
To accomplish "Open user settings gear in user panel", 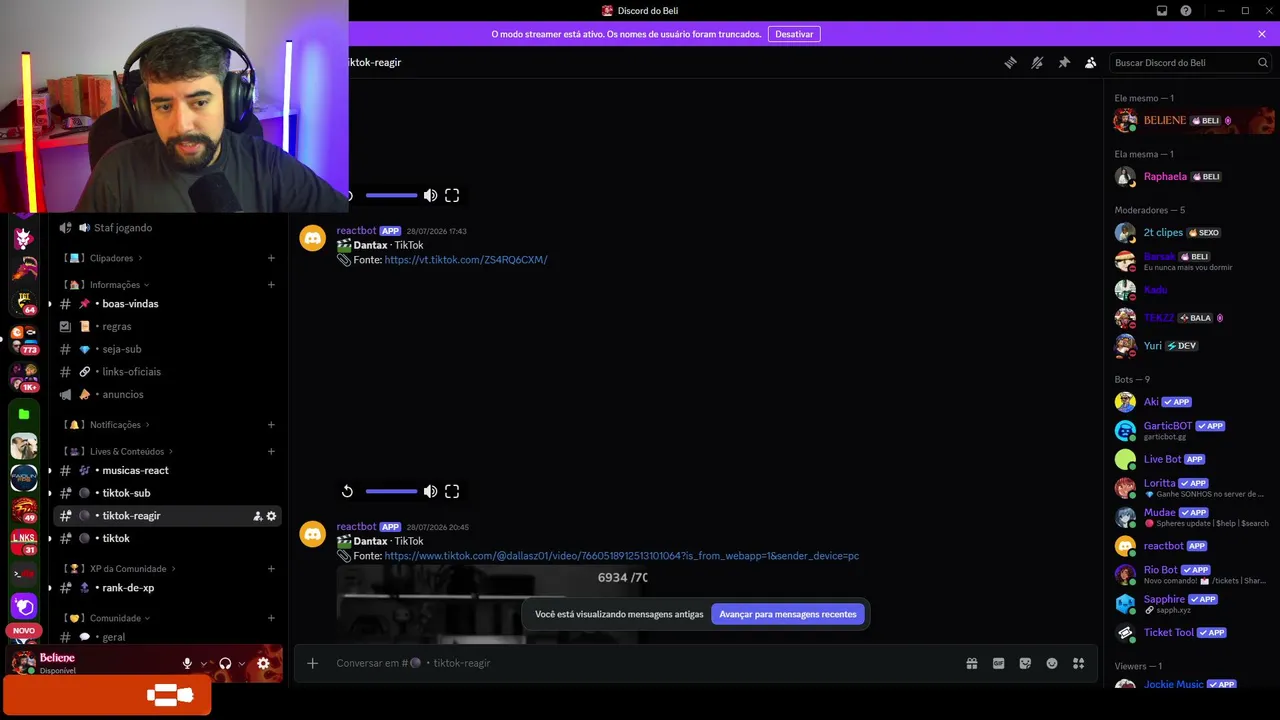I will tap(263, 663).
